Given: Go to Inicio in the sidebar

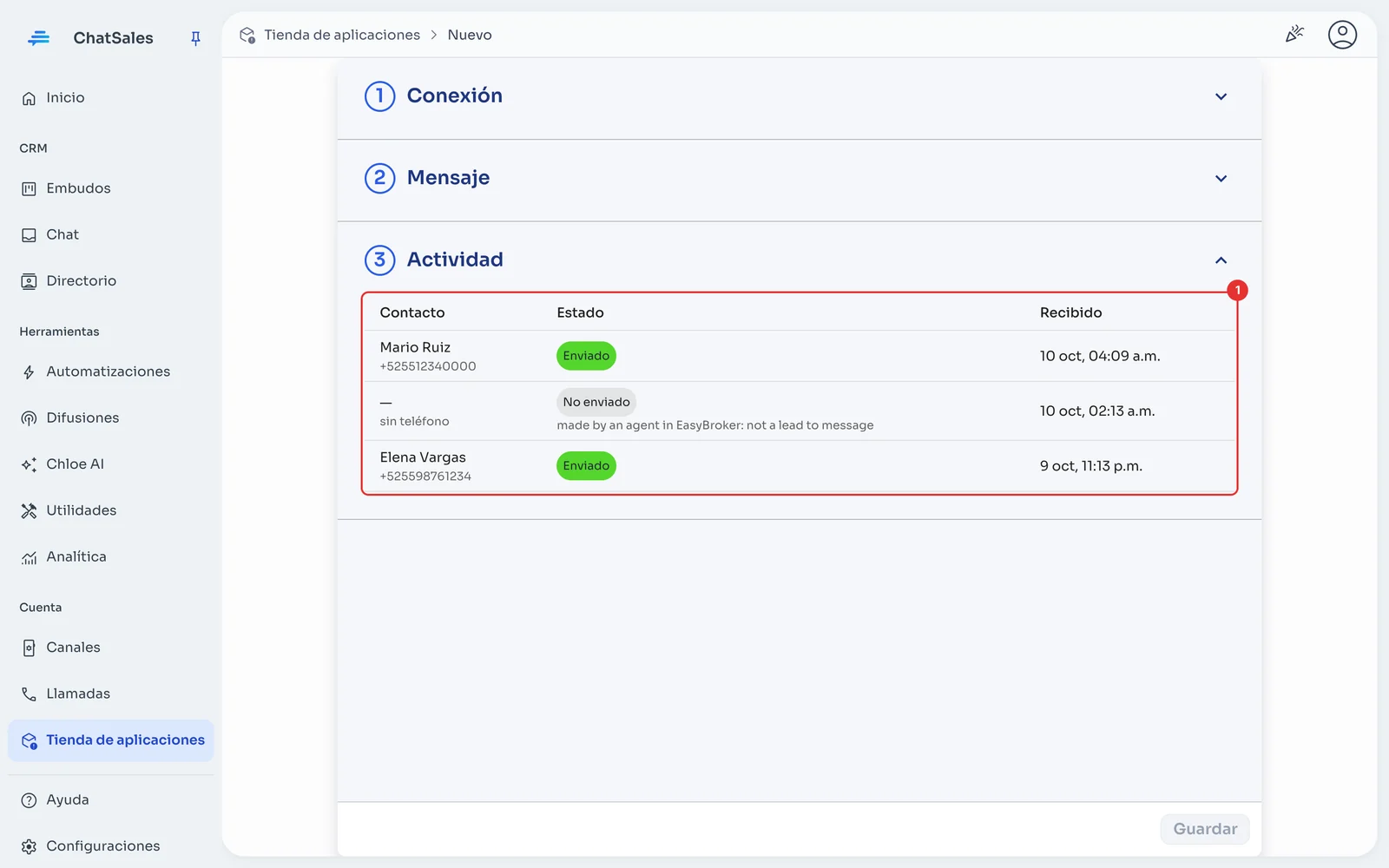Looking at the screenshot, I should coord(110,98).
